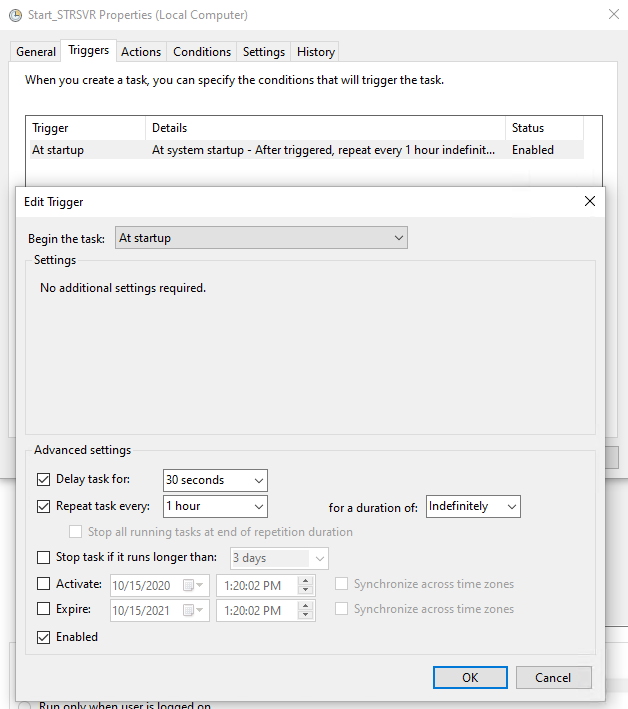Image resolution: width=628 pixels, height=709 pixels.
Task: Toggle the Repeat task every checkbox
Action: point(43,506)
